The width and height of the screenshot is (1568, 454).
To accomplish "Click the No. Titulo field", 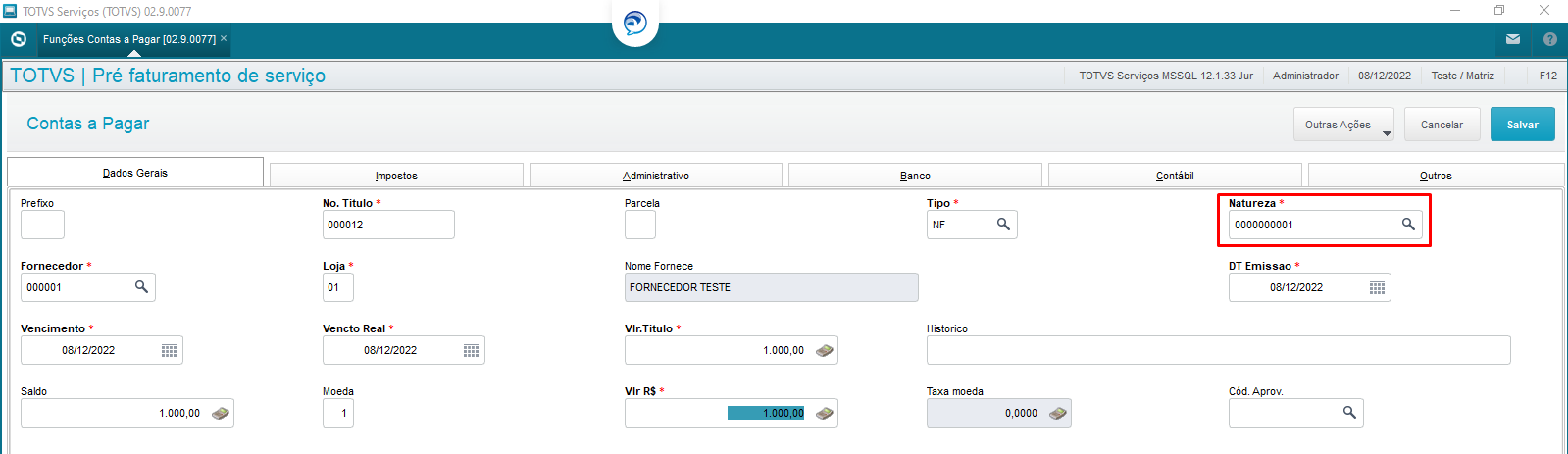I will pos(388,225).
